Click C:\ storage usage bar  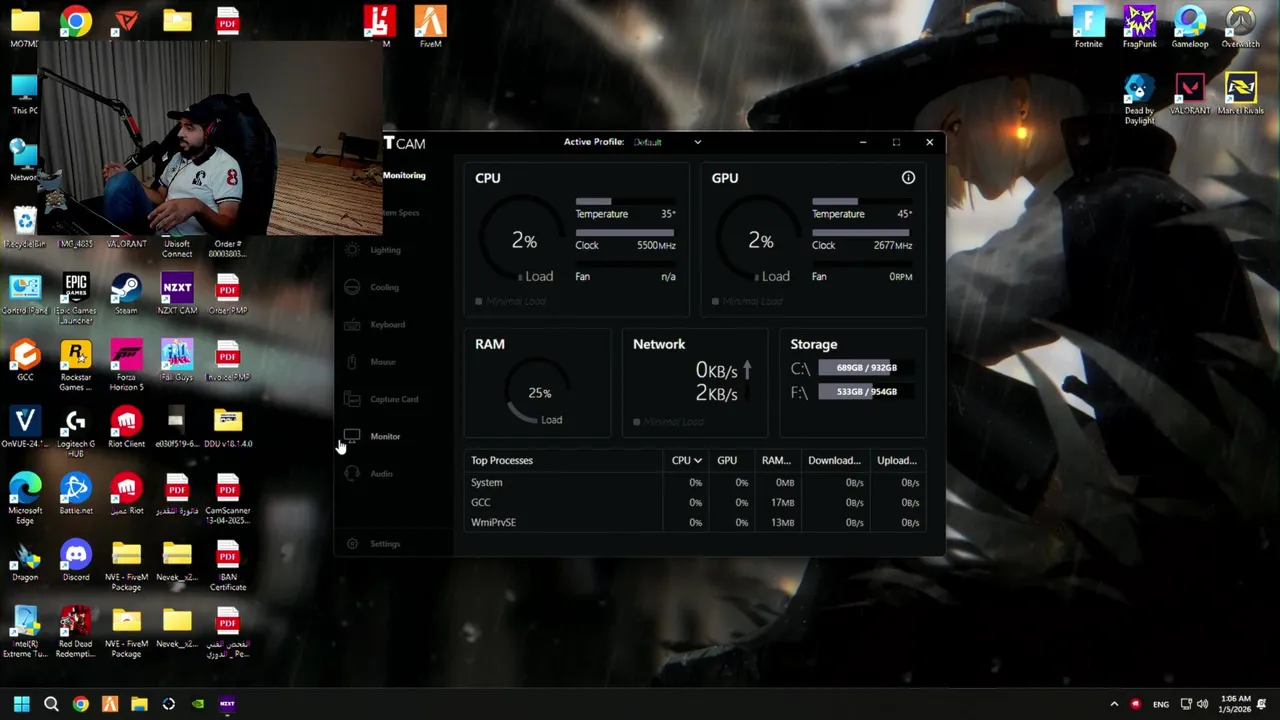tap(867, 368)
